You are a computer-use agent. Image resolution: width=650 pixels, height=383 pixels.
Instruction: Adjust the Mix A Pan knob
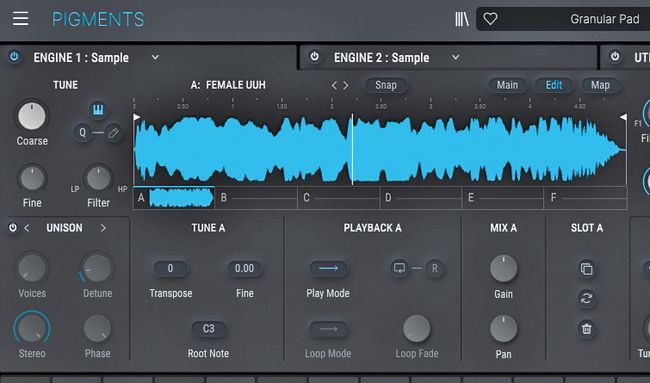coord(503,329)
